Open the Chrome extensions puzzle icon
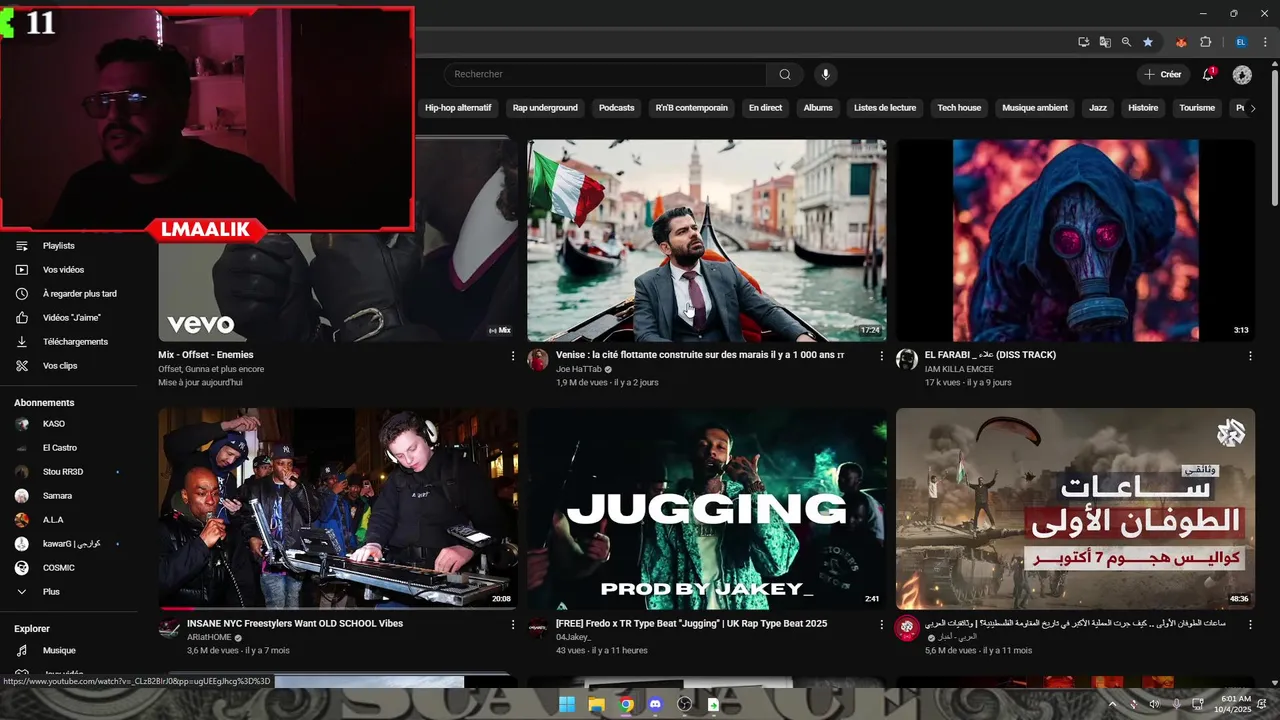 (1205, 42)
